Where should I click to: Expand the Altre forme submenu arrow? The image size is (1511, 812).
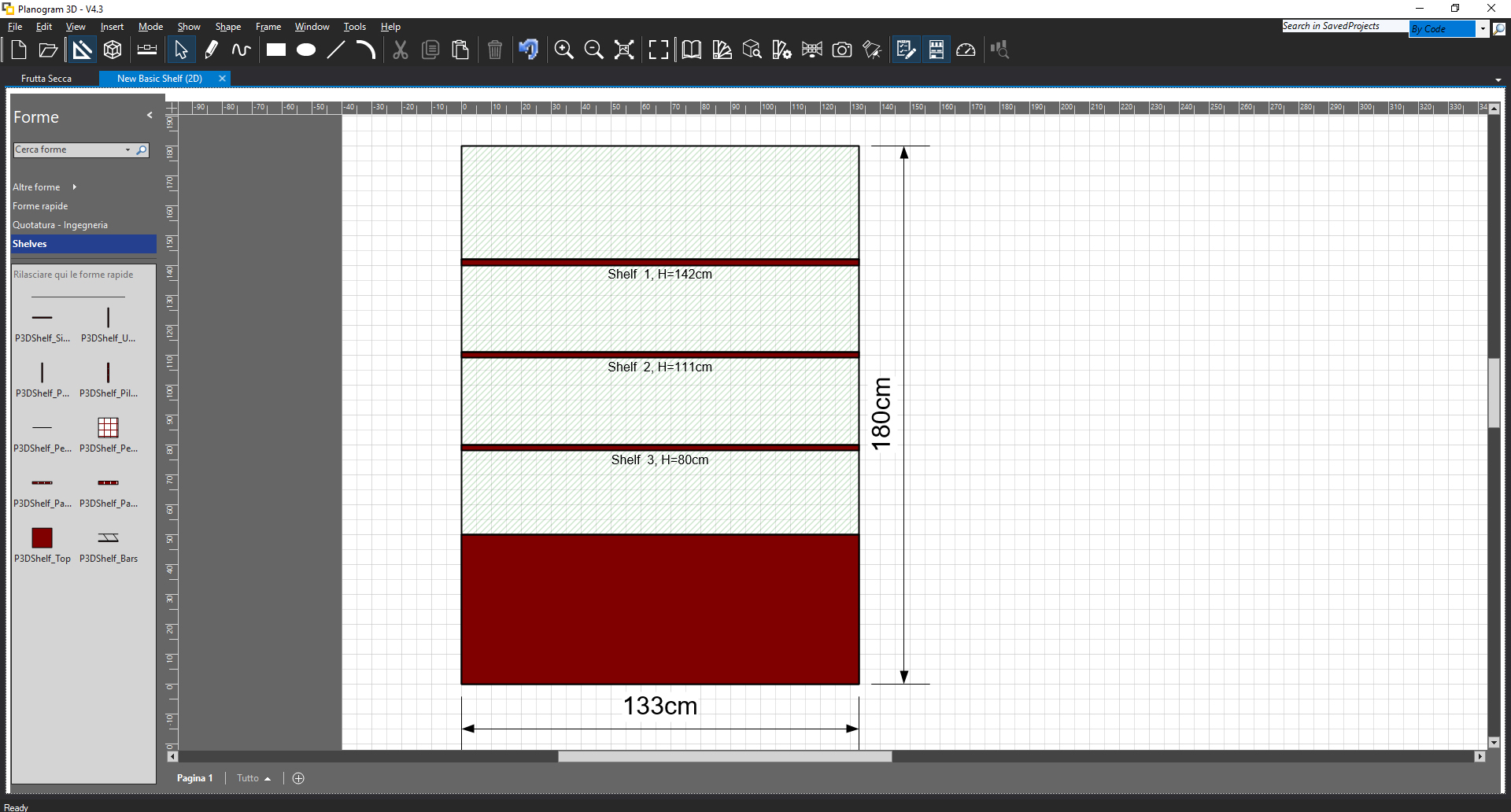(x=75, y=187)
